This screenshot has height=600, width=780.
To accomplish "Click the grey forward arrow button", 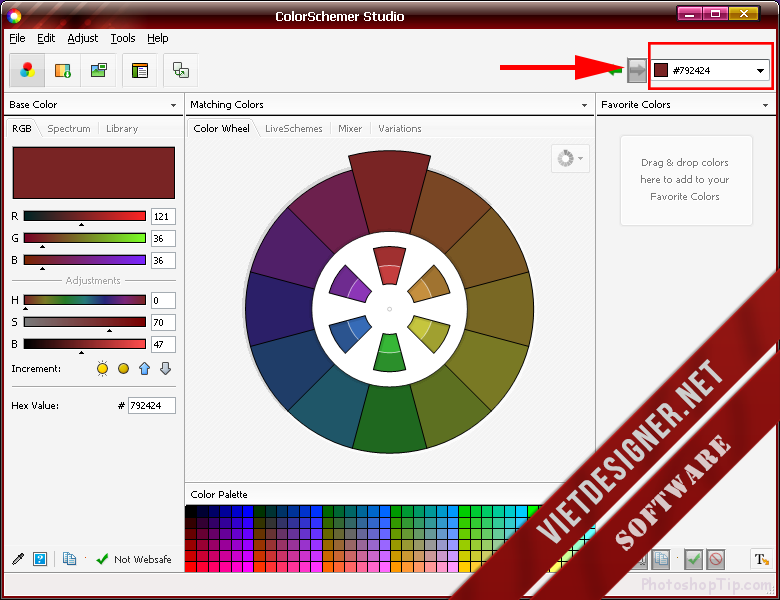I will pos(637,70).
